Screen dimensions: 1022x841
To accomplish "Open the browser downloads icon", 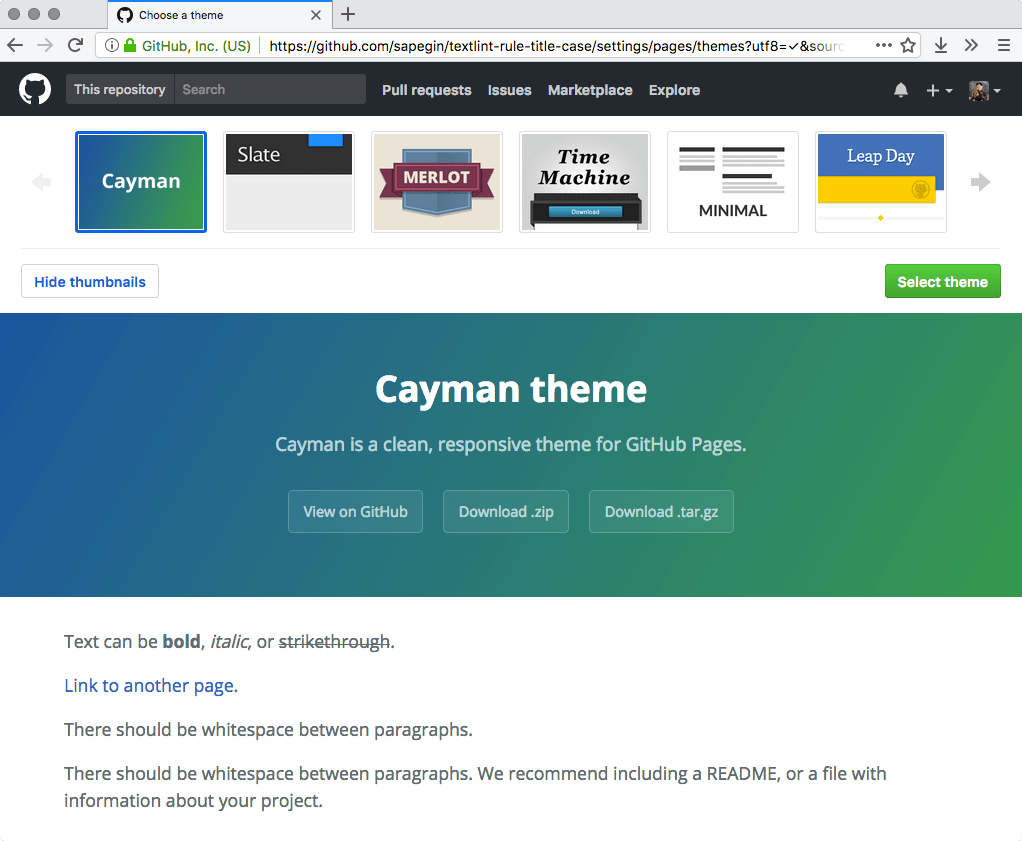I will click(x=940, y=45).
